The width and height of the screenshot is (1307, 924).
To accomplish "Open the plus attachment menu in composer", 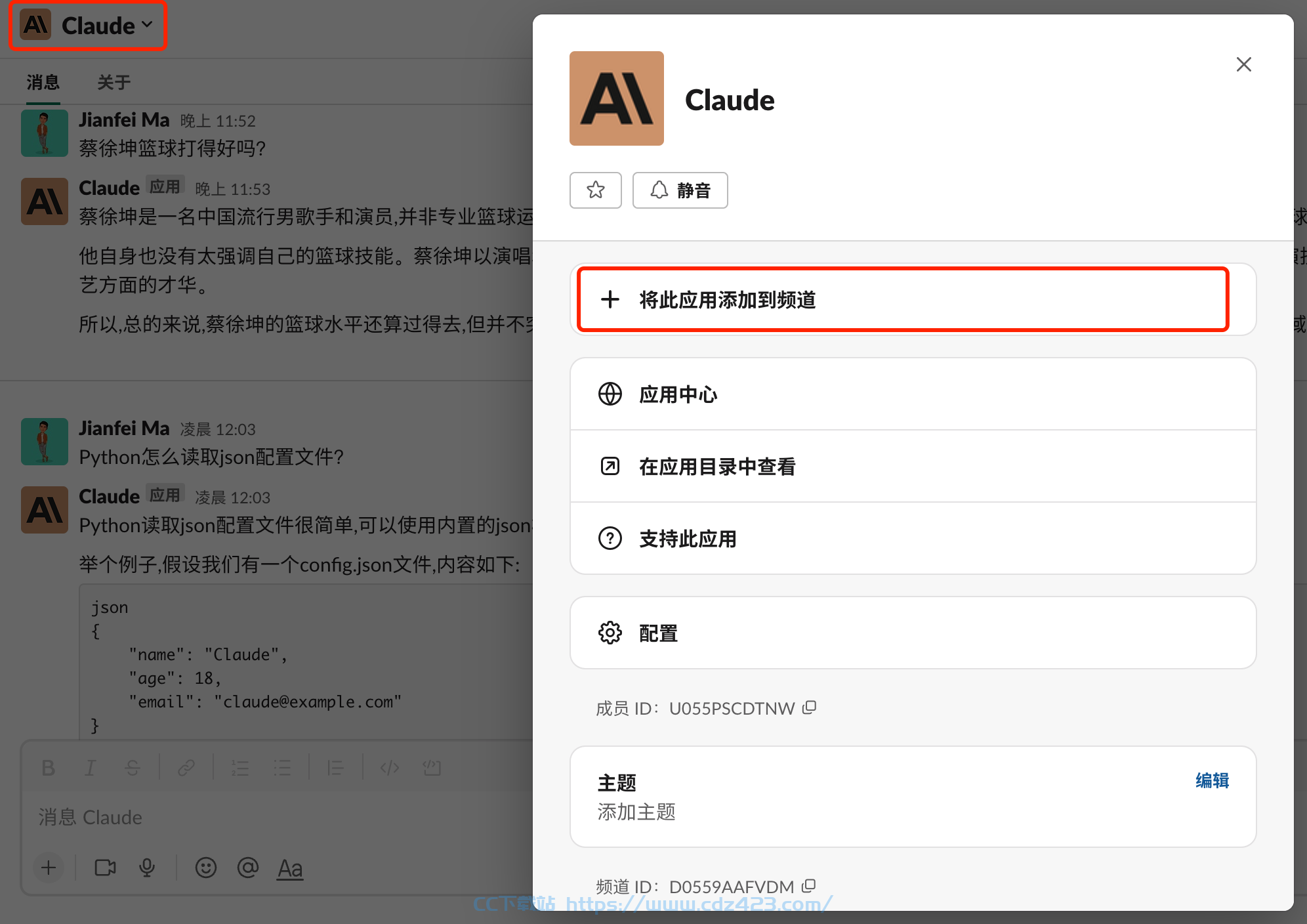I will click(x=49, y=868).
